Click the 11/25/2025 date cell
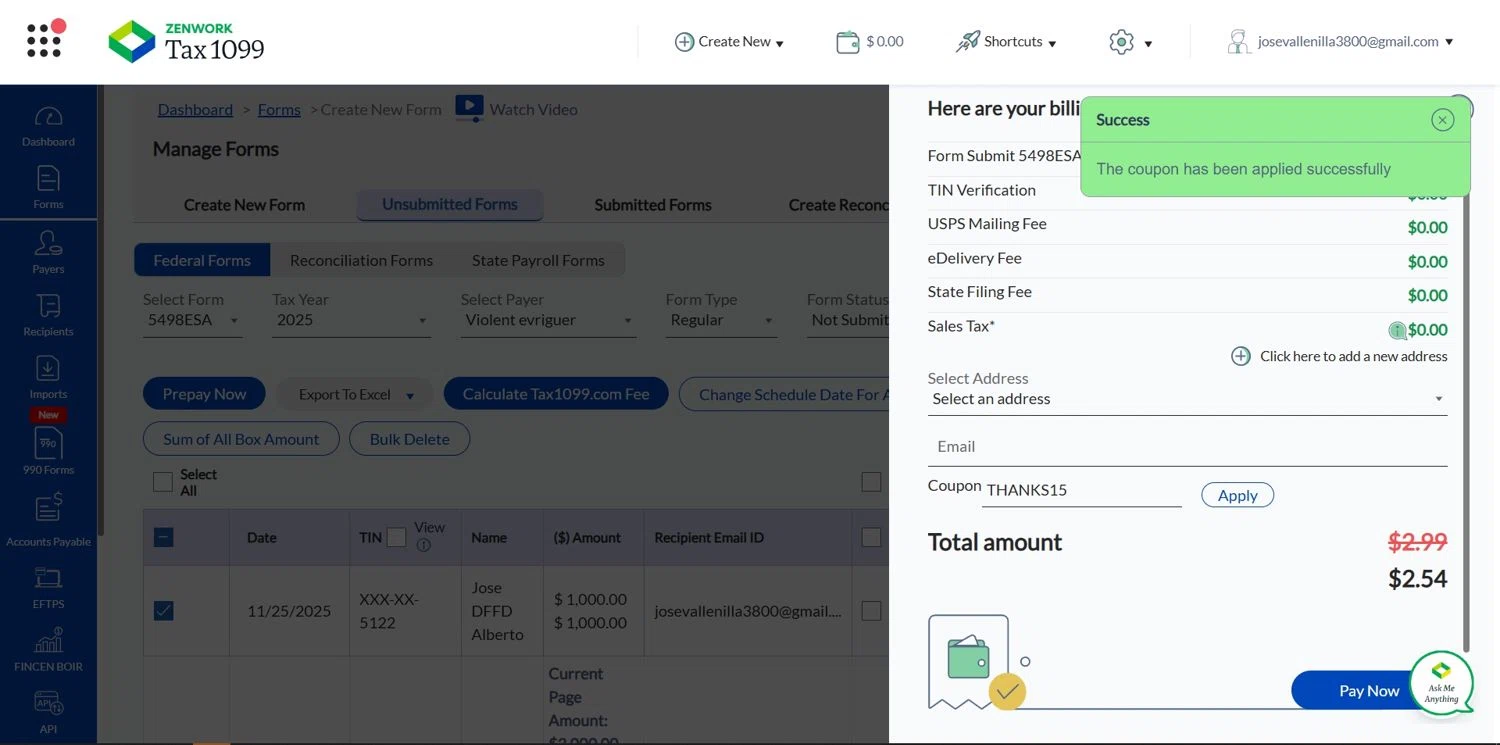 (x=289, y=611)
